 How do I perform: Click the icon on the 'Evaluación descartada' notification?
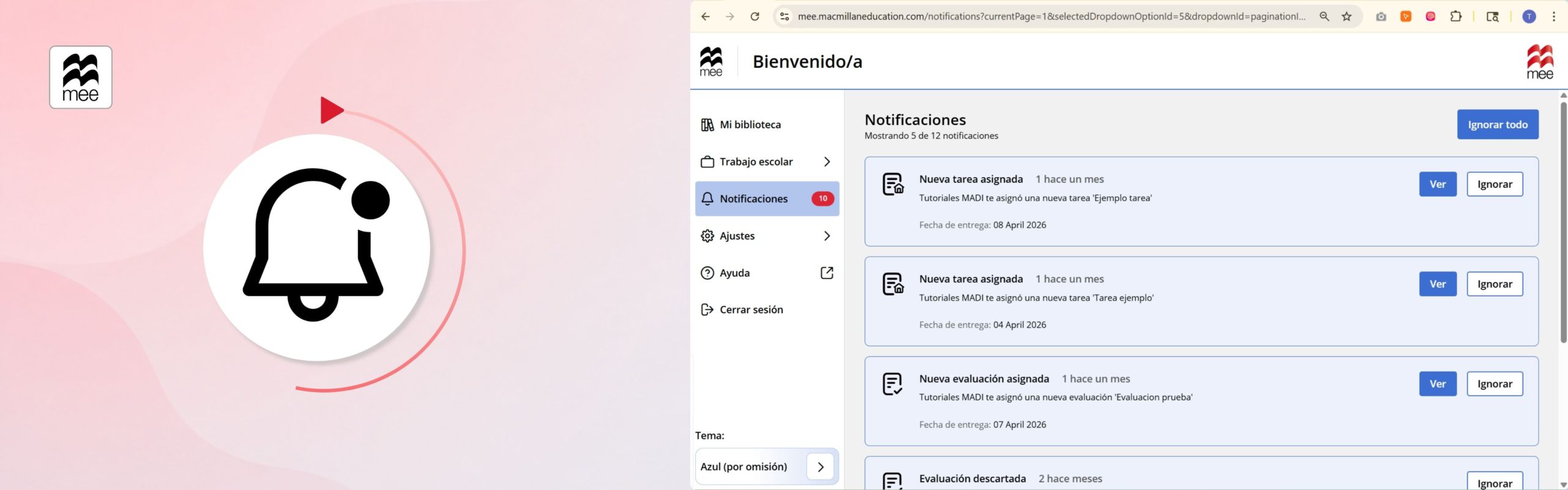point(892,481)
